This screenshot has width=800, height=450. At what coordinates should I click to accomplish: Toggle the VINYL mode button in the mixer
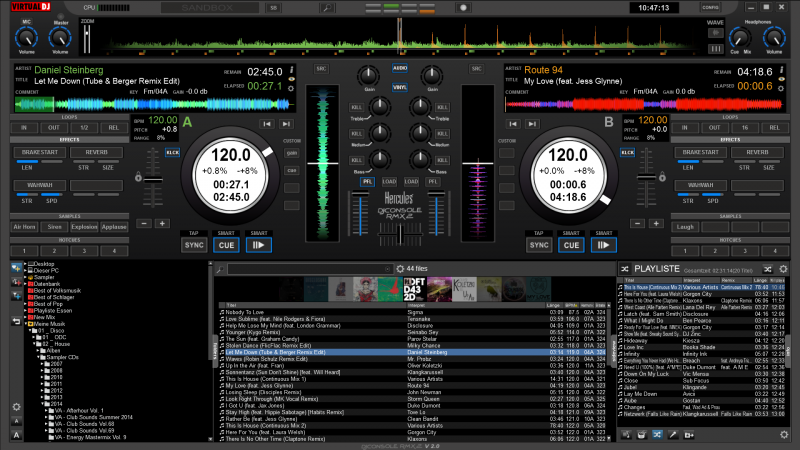point(400,88)
